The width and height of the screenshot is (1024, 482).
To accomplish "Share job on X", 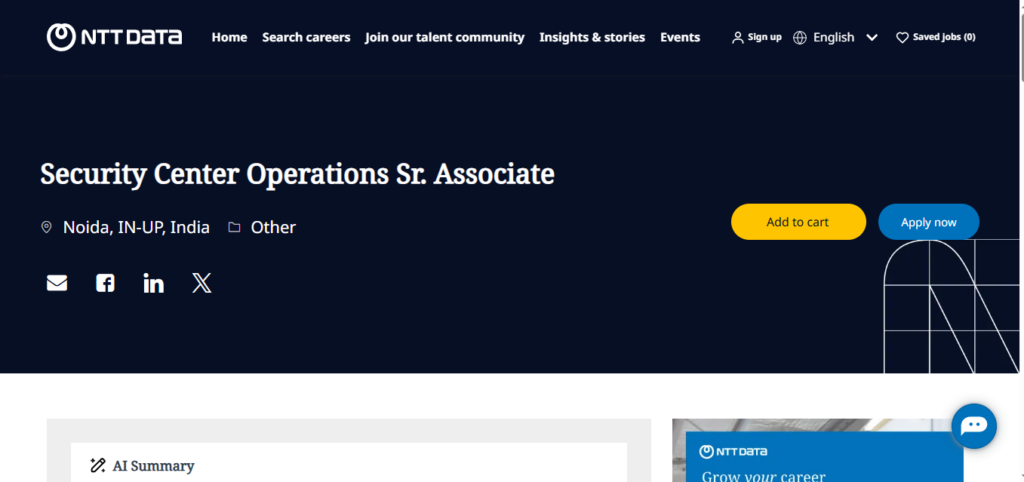I will (202, 283).
